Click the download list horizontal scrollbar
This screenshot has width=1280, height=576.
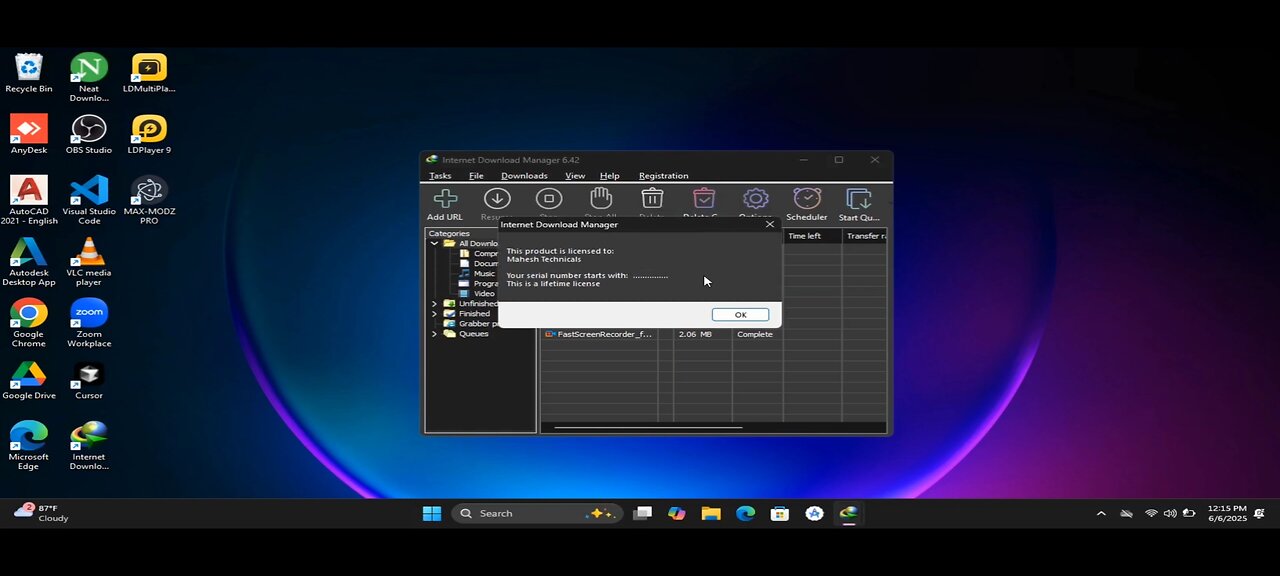coord(648,427)
